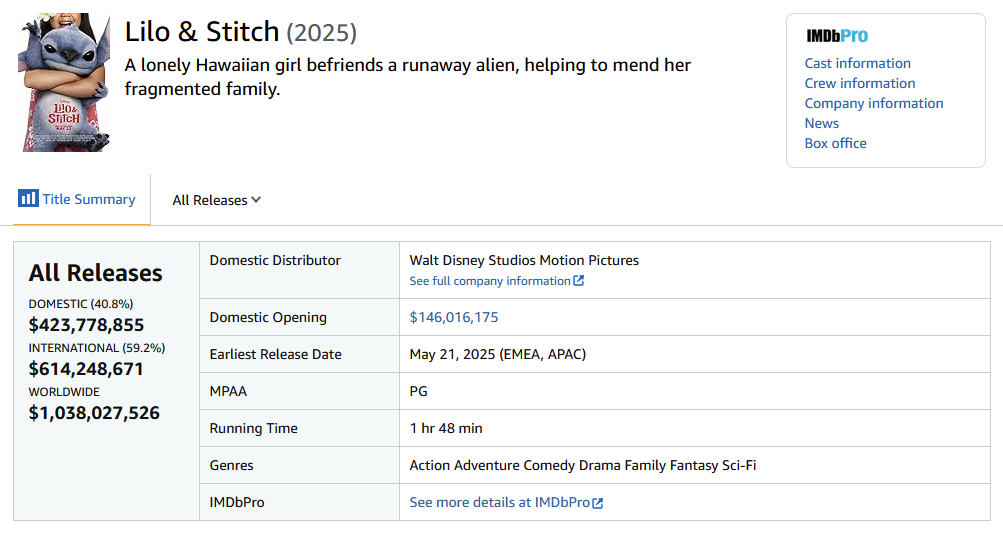The image size is (1003, 533).
Task: Click external-link icon beside full company information
Action: (x=579, y=281)
